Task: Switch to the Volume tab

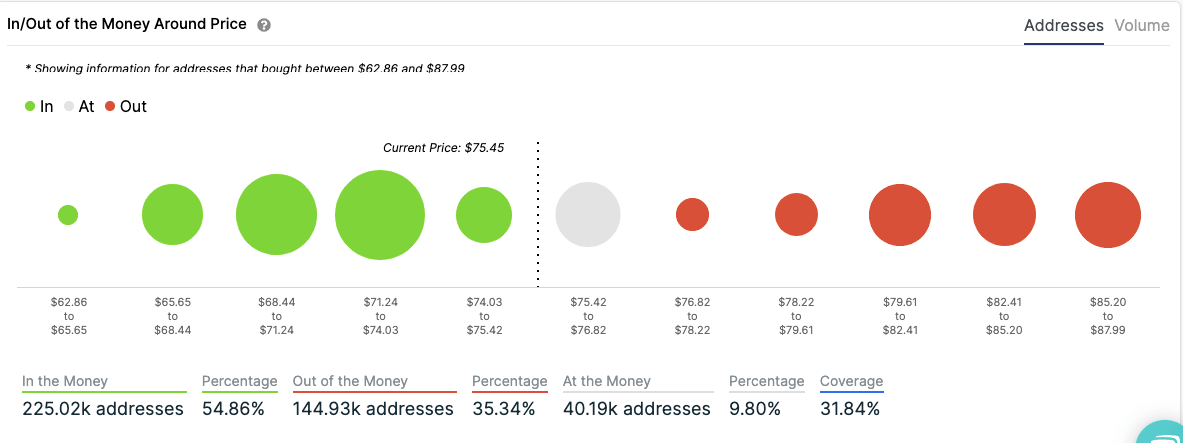Action: point(1141,26)
